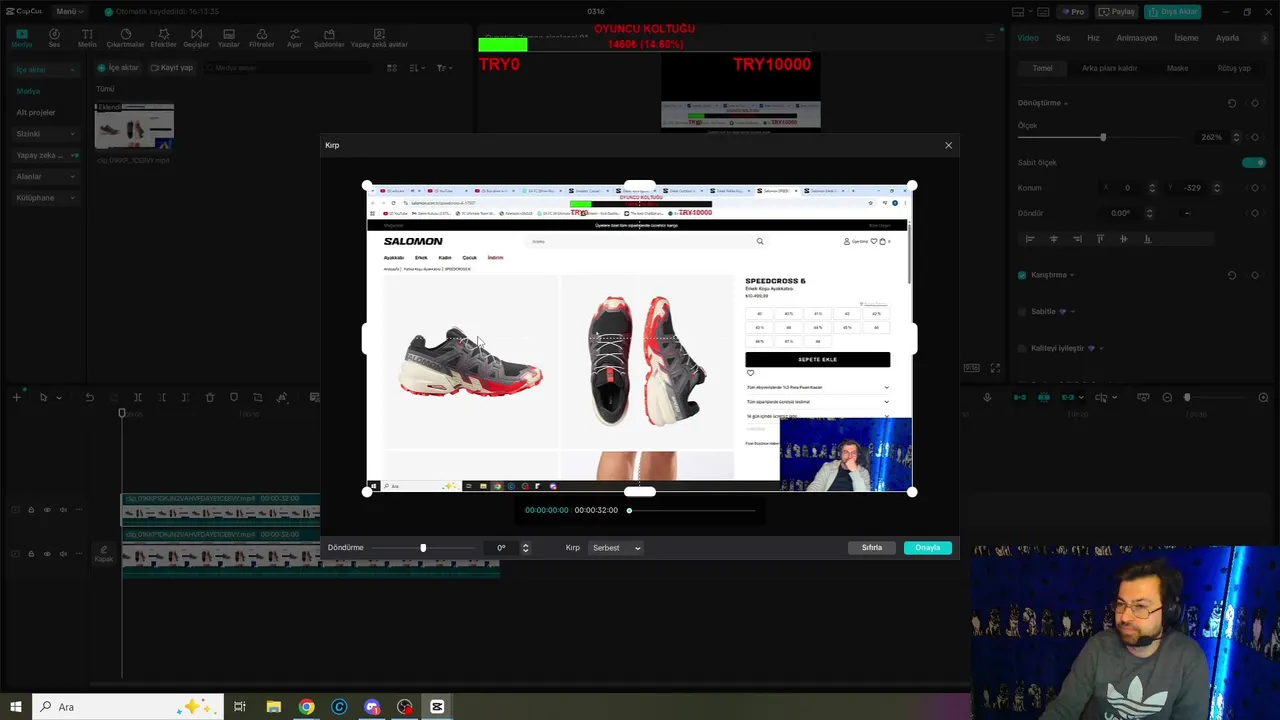This screenshot has height=720, width=1280.
Task: Check the Sabitle checkbox
Action: pyautogui.click(x=1022, y=312)
